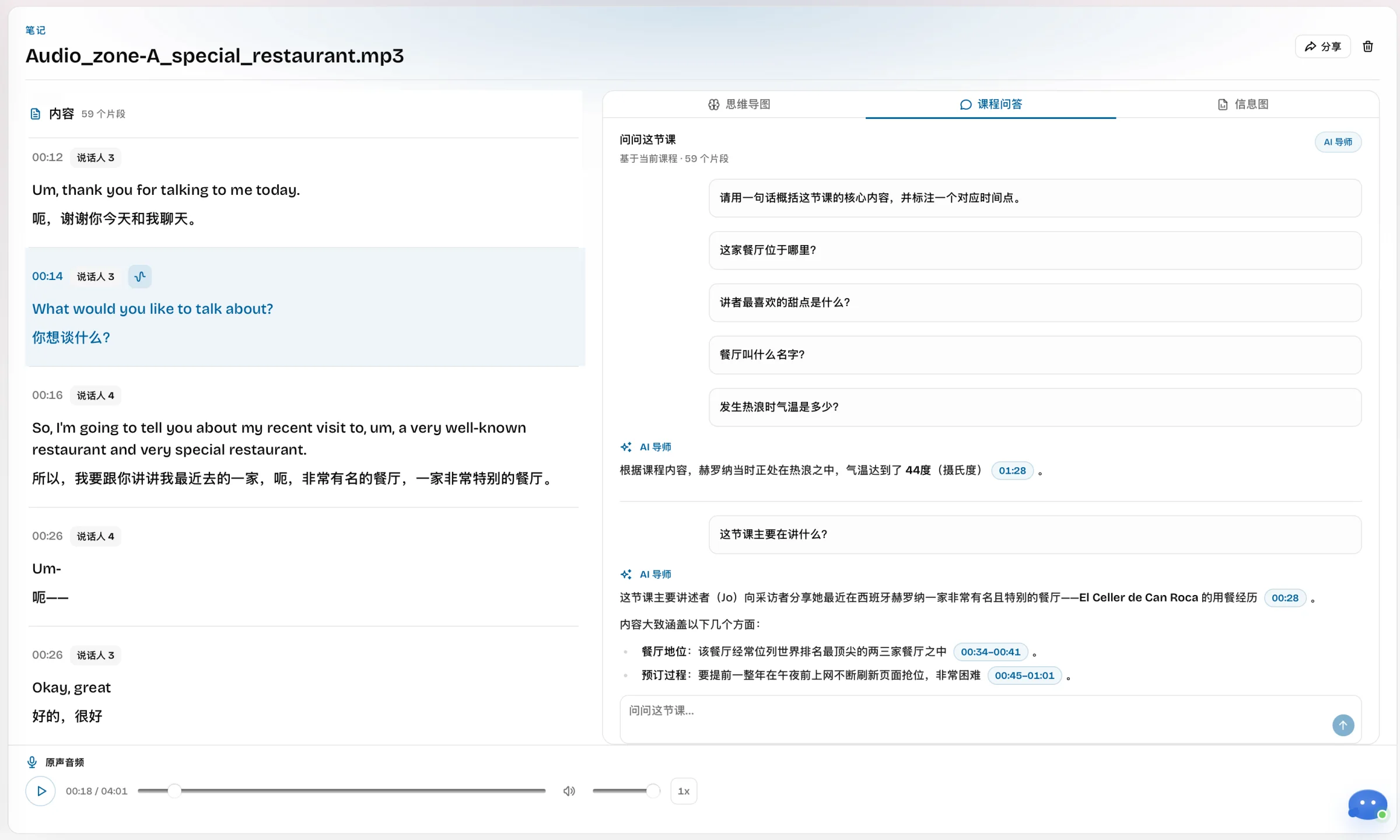Click timestamp 00:16 segment
This screenshot has width=1400, height=840.
47,395
